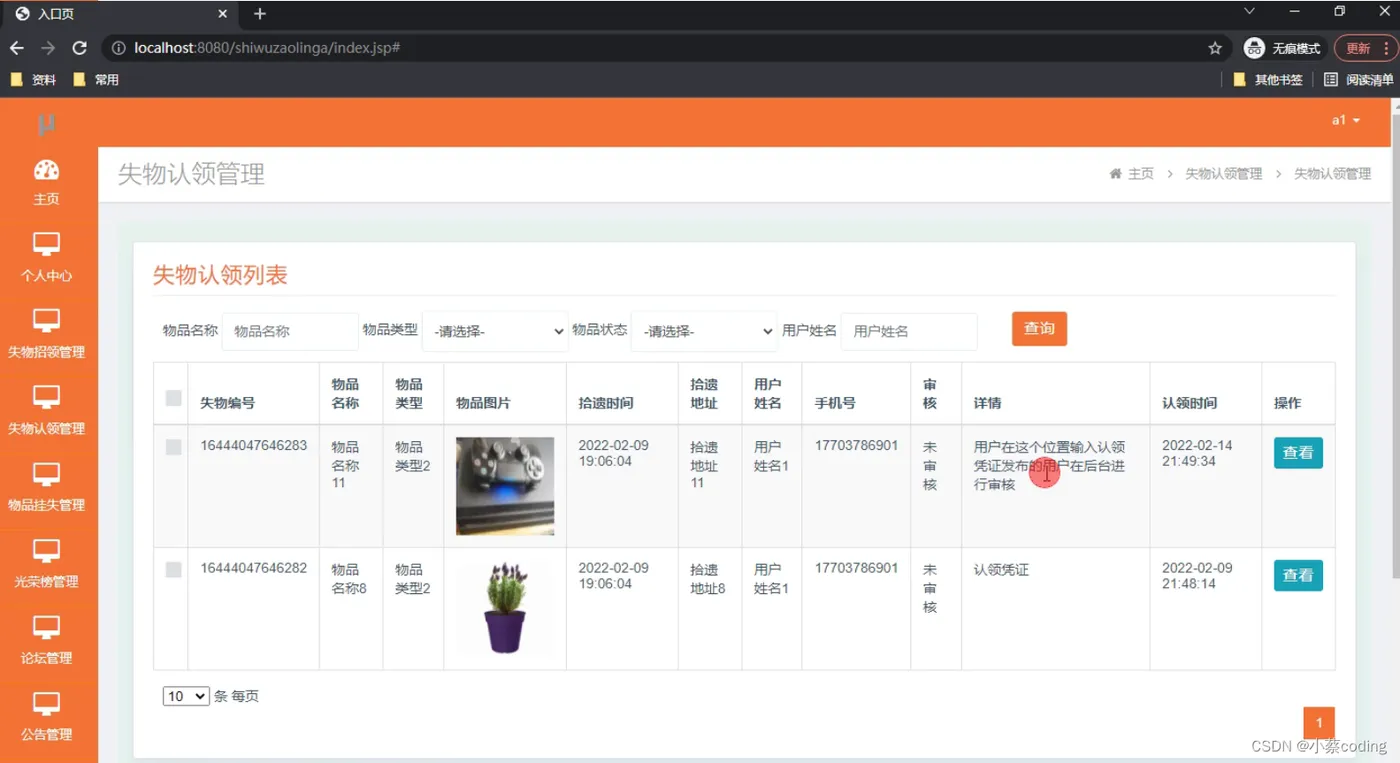Click first 失物认领管理 breadcrumb link
The height and width of the screenshot is (763, 1400).
click(1224, 174)
